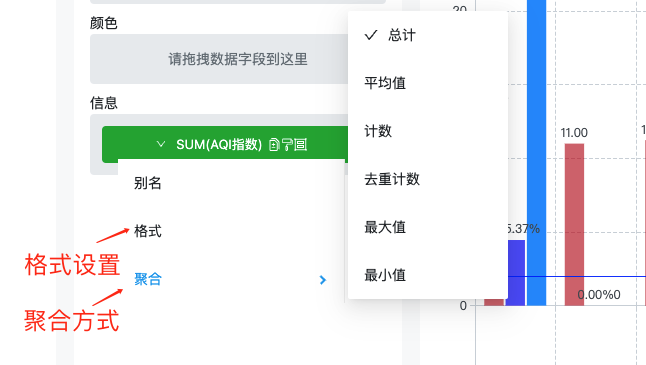Click the 信息 section label
The width and height of the screenshot is (646, 365).
click(x=104, y=103)
